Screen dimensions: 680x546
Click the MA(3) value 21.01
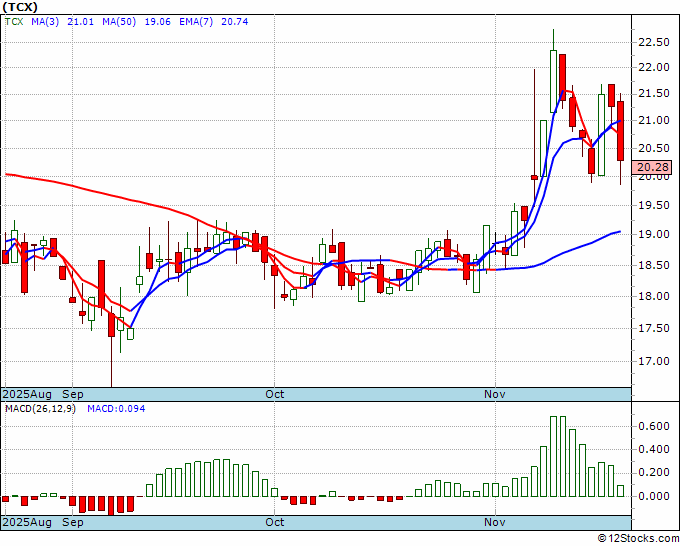[80, 22]
